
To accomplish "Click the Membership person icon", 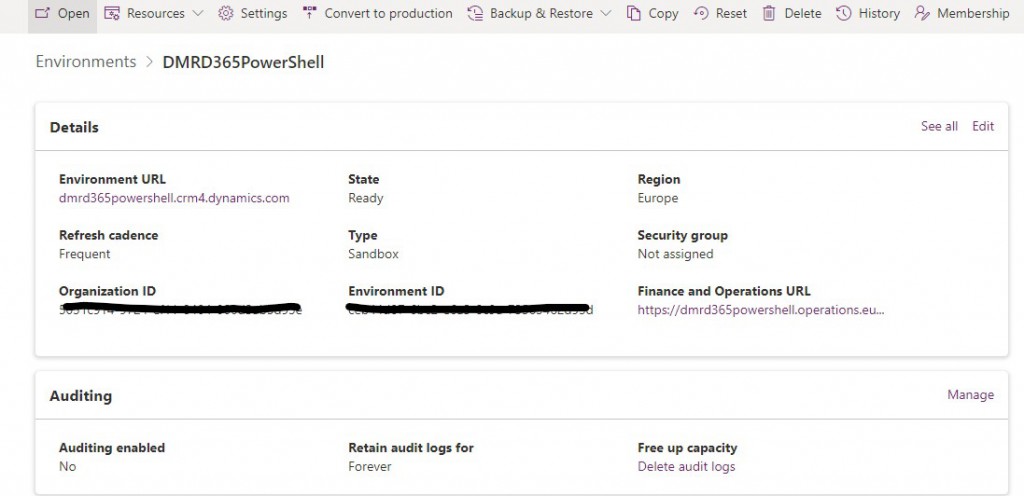I will coord(922,13).
